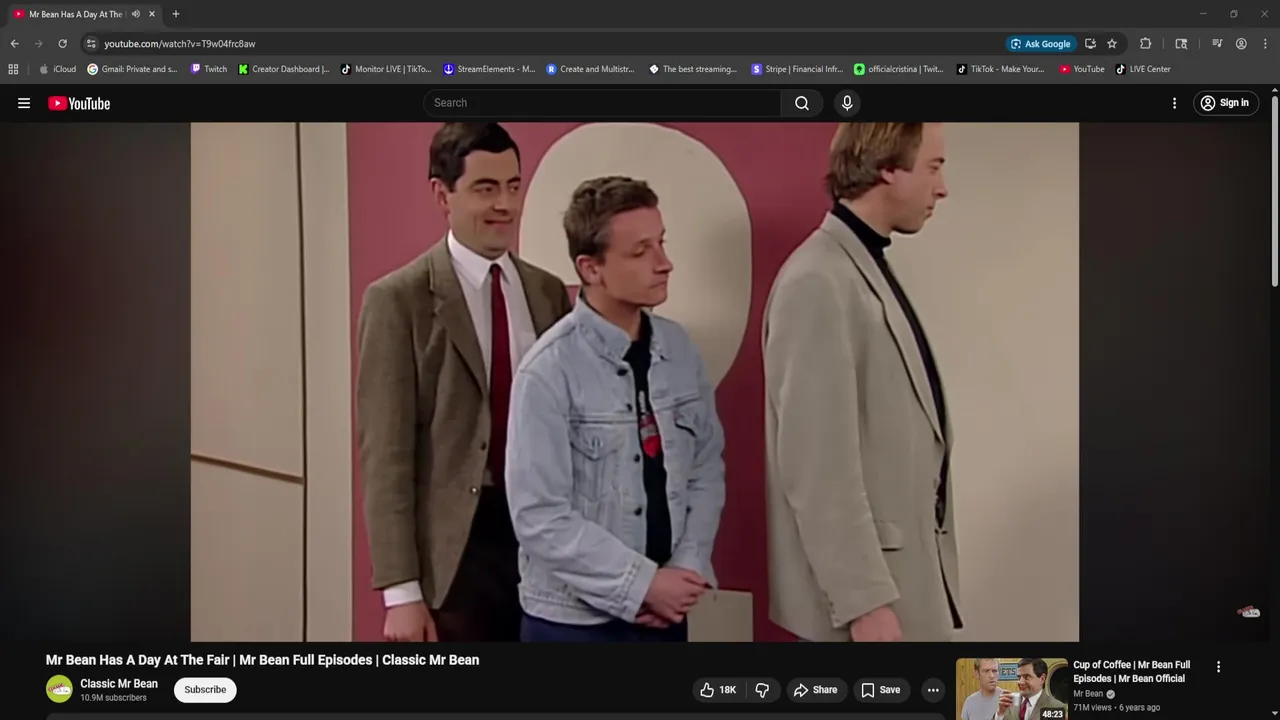This screenshot has width=1280, height=720.
Task: Subscribe to Classic Mr Bean
Action: (x=205, y=690)
